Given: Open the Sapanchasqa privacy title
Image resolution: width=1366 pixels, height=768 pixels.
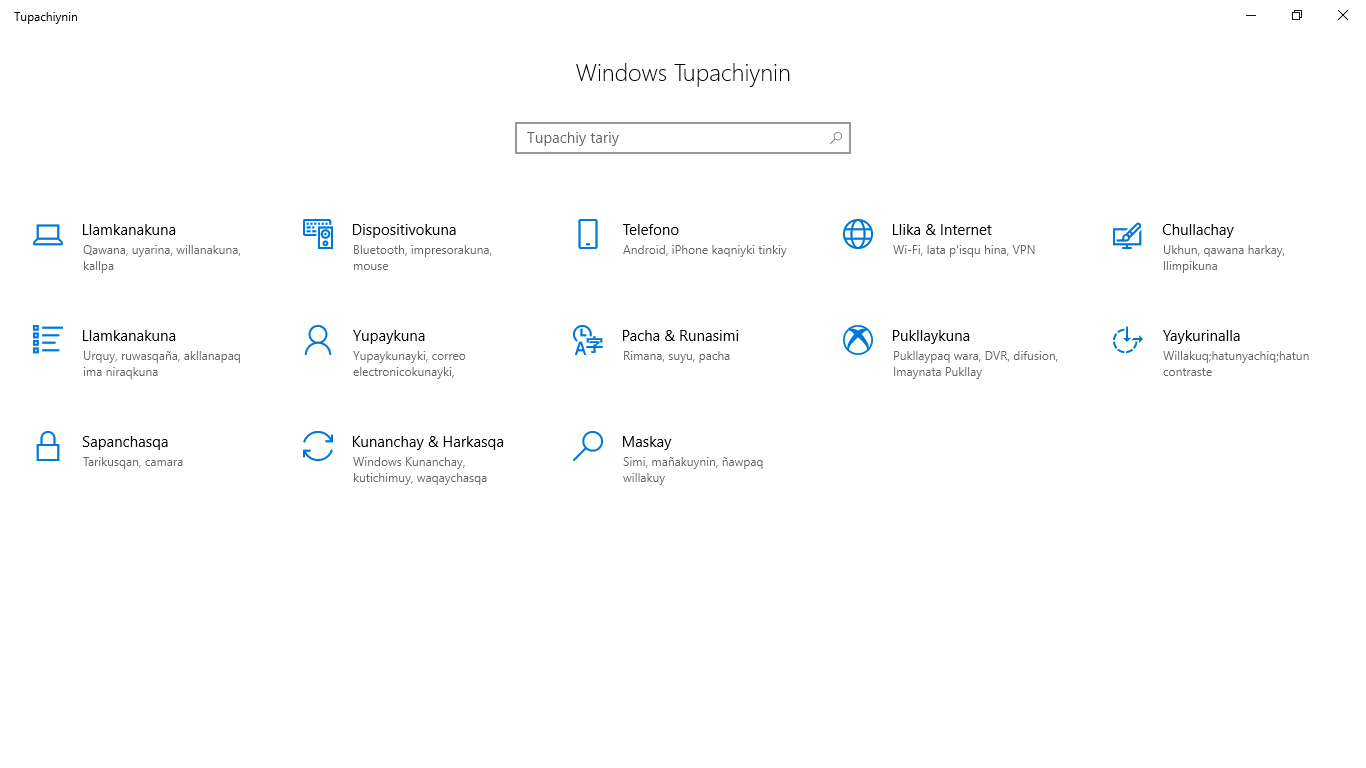Looking at the screenshot, I should tap(125, 442).
